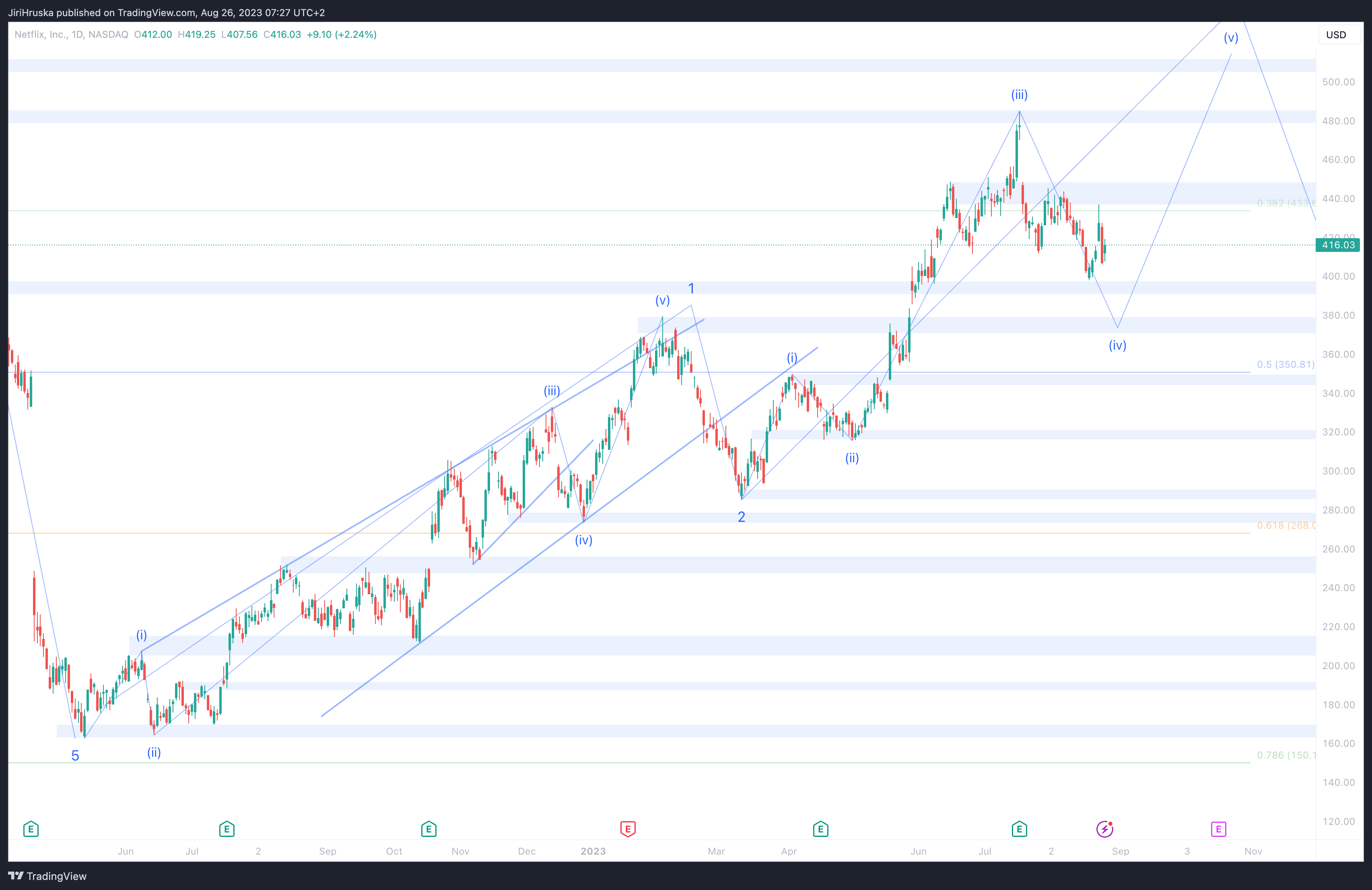Select the large wave label 1 near 400
This screenshot has height=890, width=1372.
pos(691,288)
